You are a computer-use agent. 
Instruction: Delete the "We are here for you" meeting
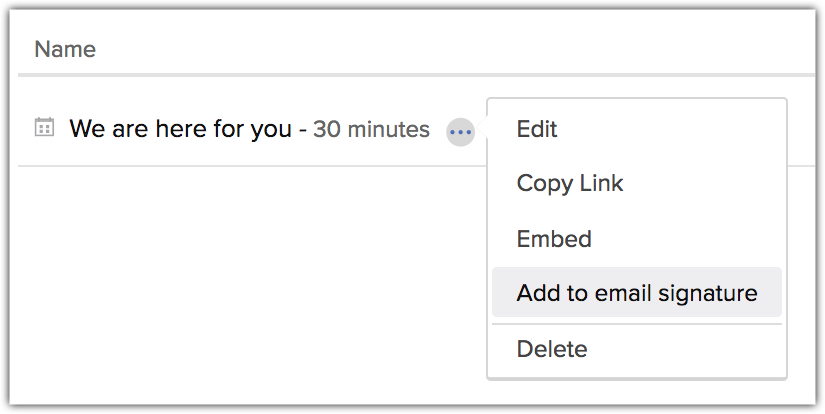[x=552, y=349]
